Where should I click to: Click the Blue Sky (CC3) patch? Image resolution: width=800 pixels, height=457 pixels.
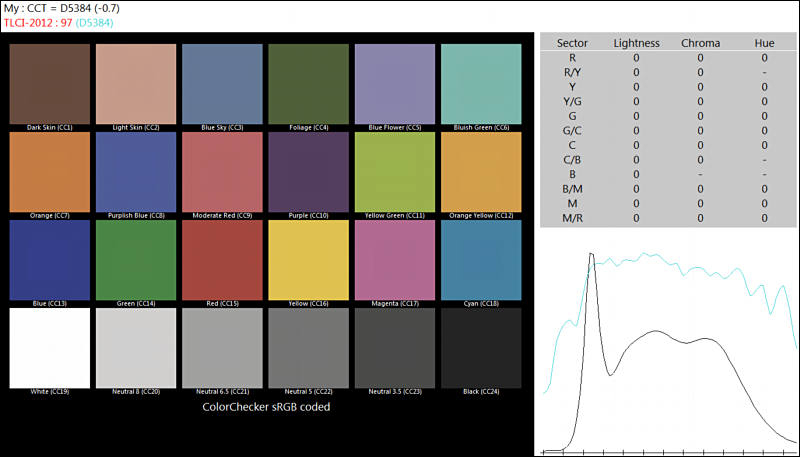(221, 83)
